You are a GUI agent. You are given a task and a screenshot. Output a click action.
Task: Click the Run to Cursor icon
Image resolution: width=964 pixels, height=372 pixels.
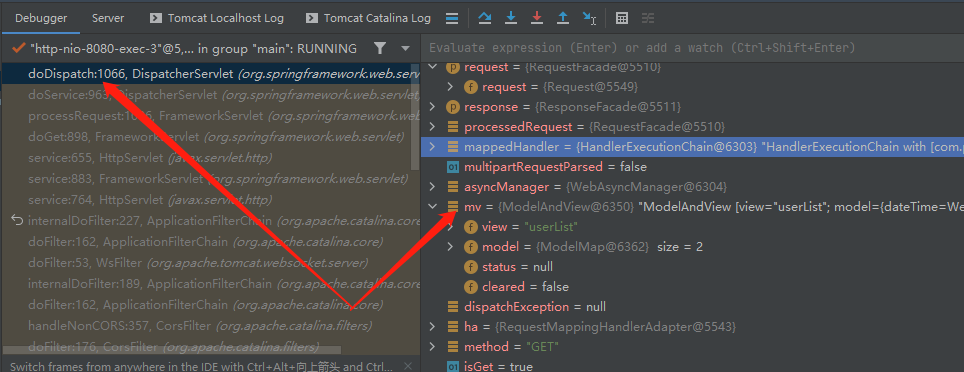(x=589, y=18)
